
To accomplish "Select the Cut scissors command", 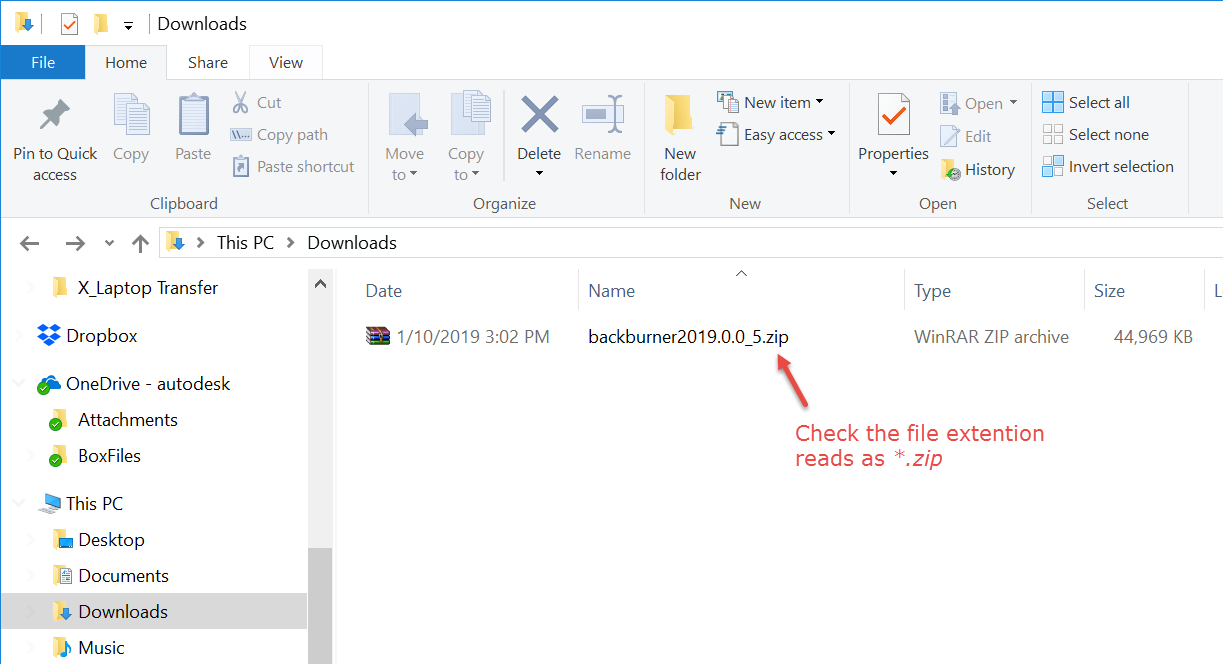I will pyautogui.click(x=257, y=102).
